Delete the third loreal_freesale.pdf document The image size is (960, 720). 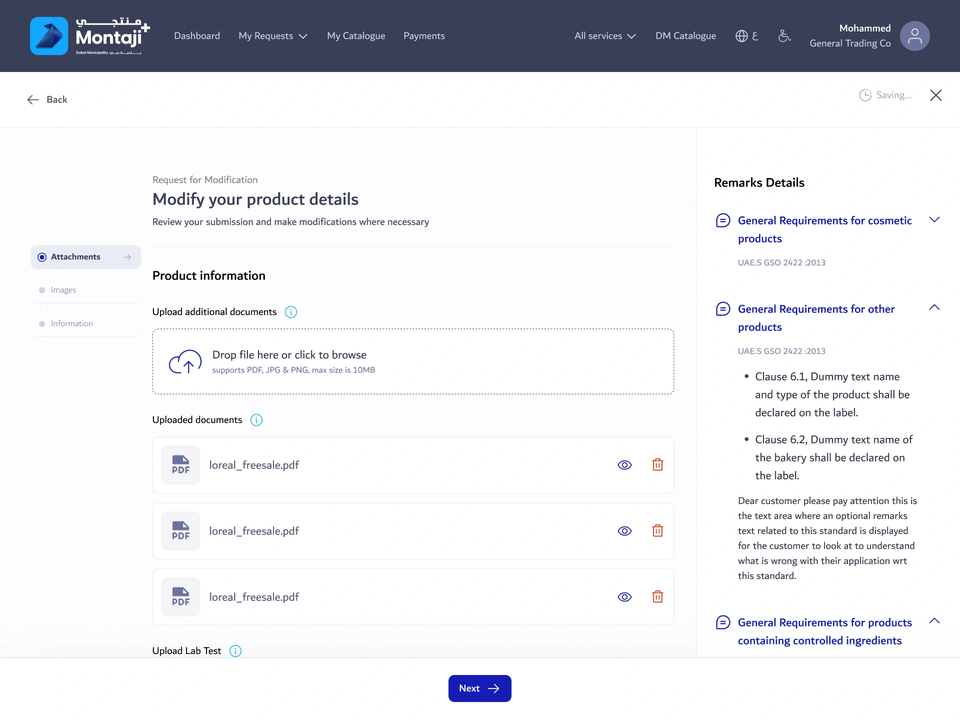pyautogui.click(x=658, y=597)
